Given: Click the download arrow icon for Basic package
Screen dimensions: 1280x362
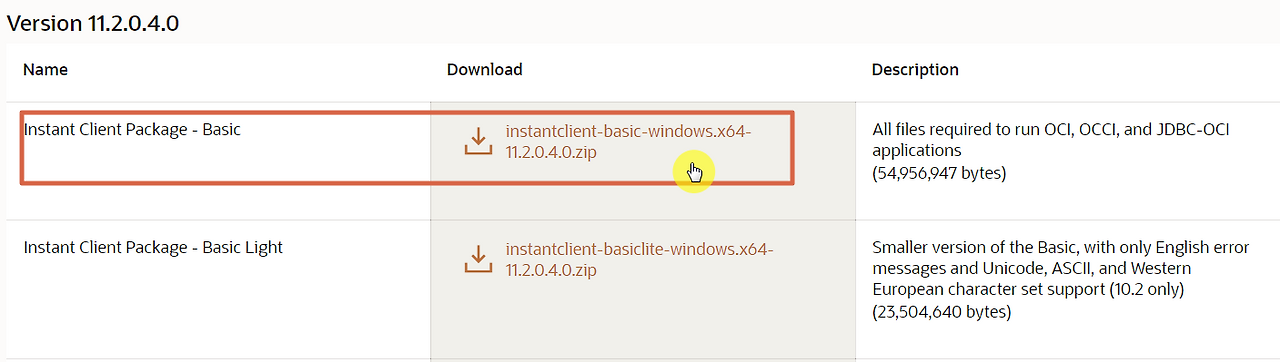Looking at the screenshot, I should click(478, 141).
